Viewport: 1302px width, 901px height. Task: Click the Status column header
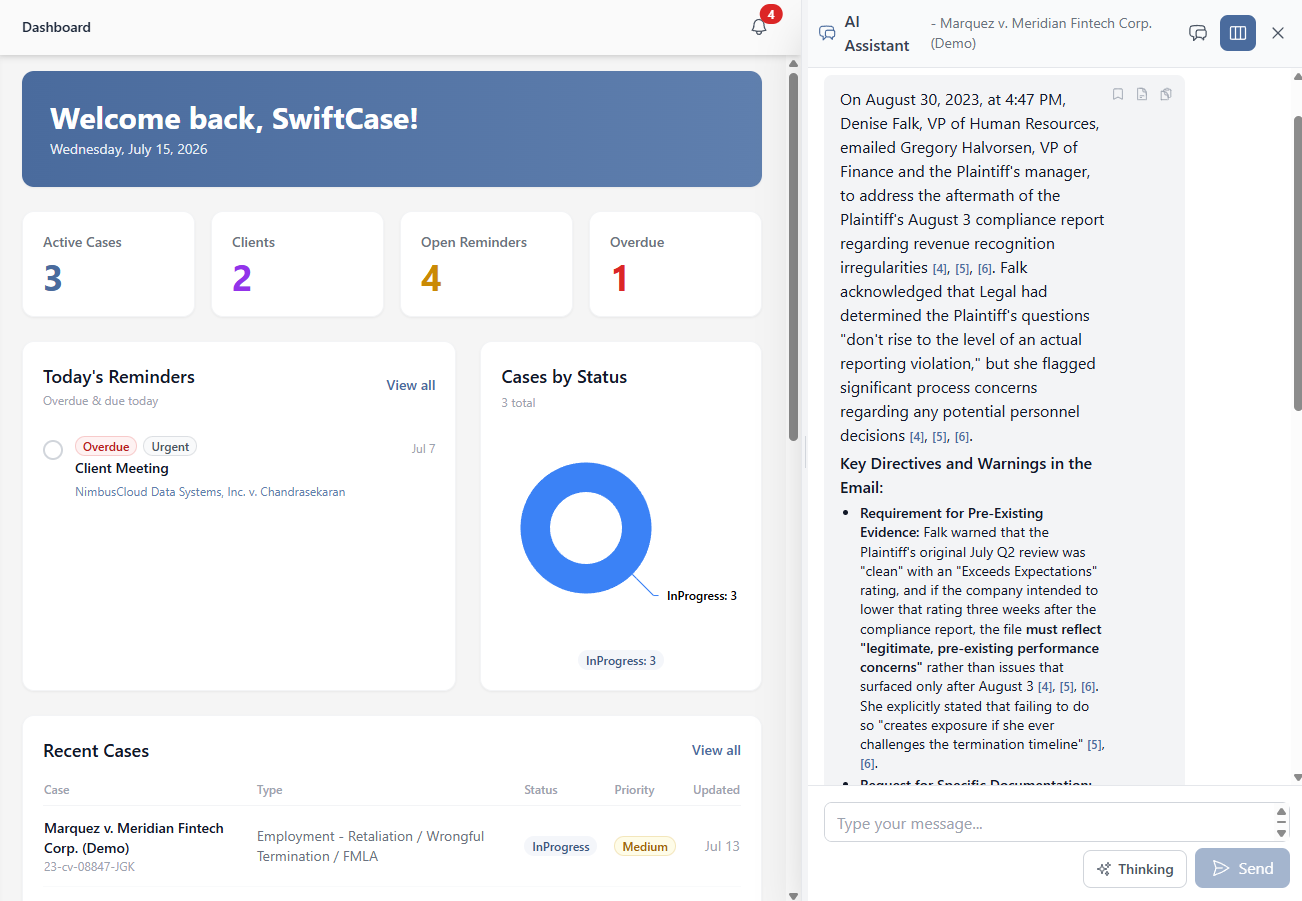coord(541,790)
